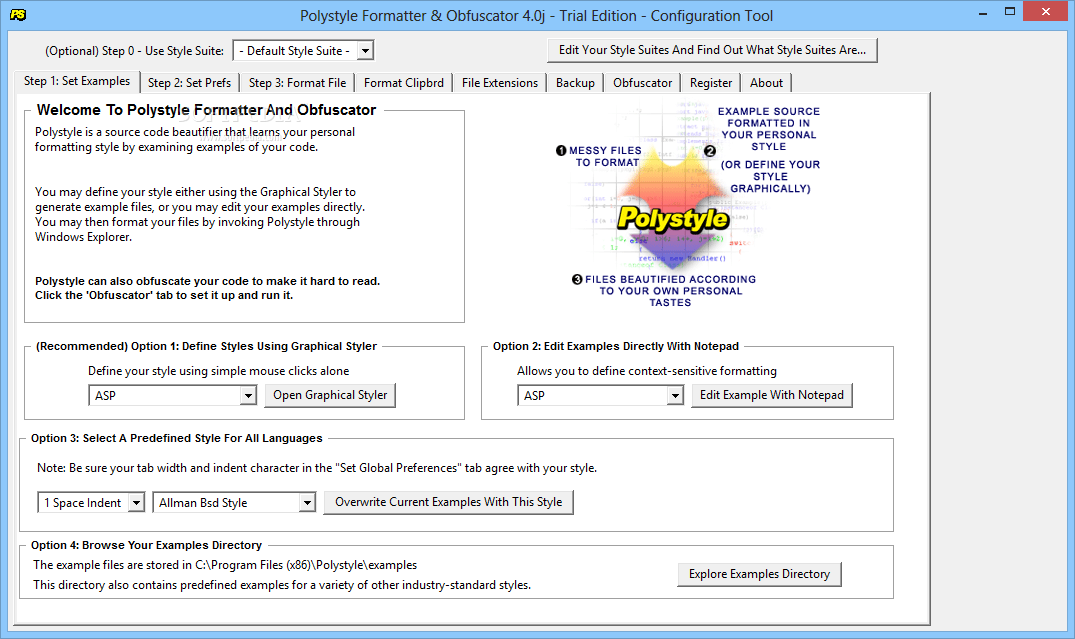1075x639 pixels.
Task: Click Overwrite Current Examples With This Style
Action: click(x=448, y=502)
